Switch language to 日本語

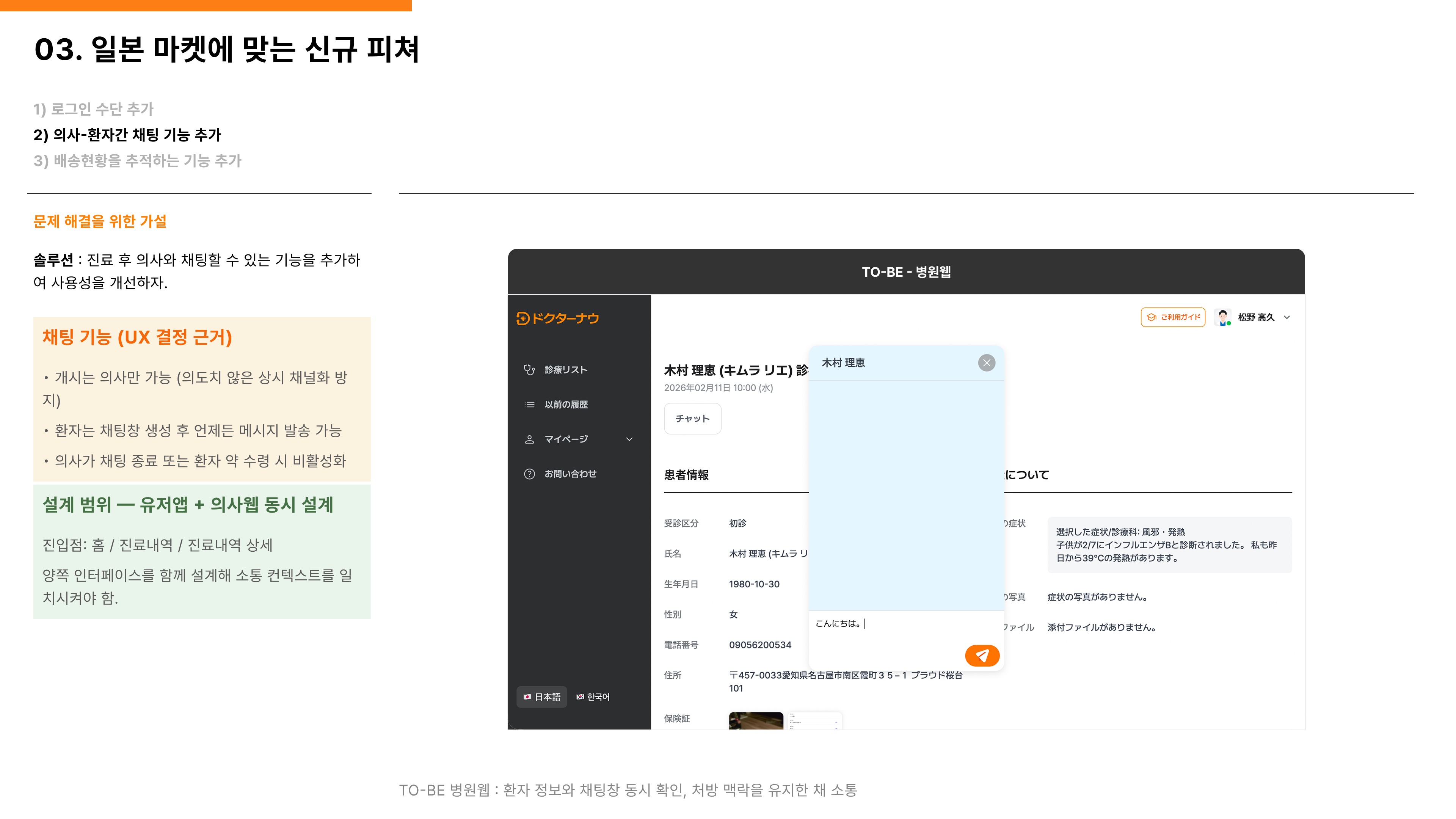[541, 697]
